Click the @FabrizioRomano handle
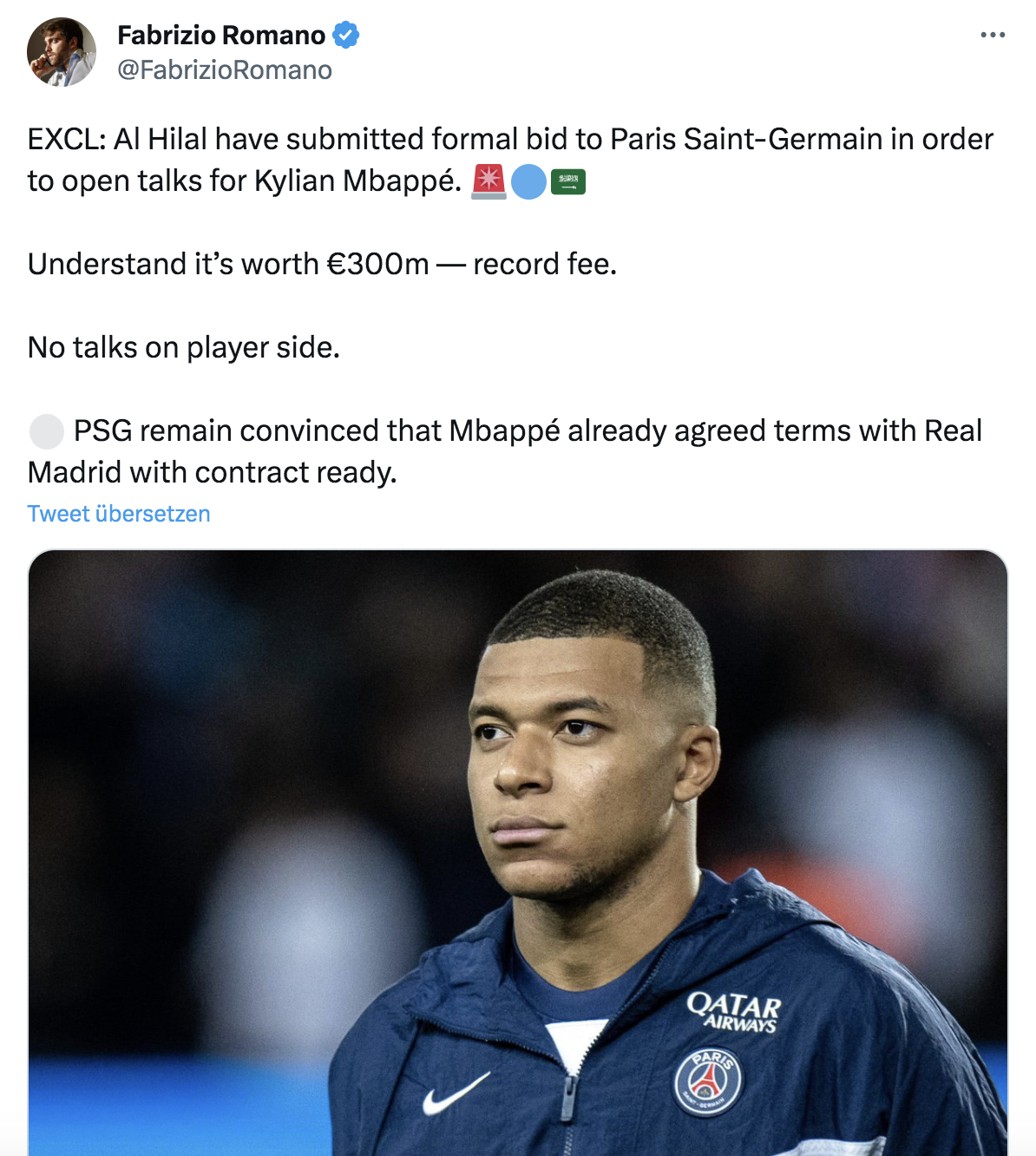This screenshot has height=1156, width=1036. (225, 70)
